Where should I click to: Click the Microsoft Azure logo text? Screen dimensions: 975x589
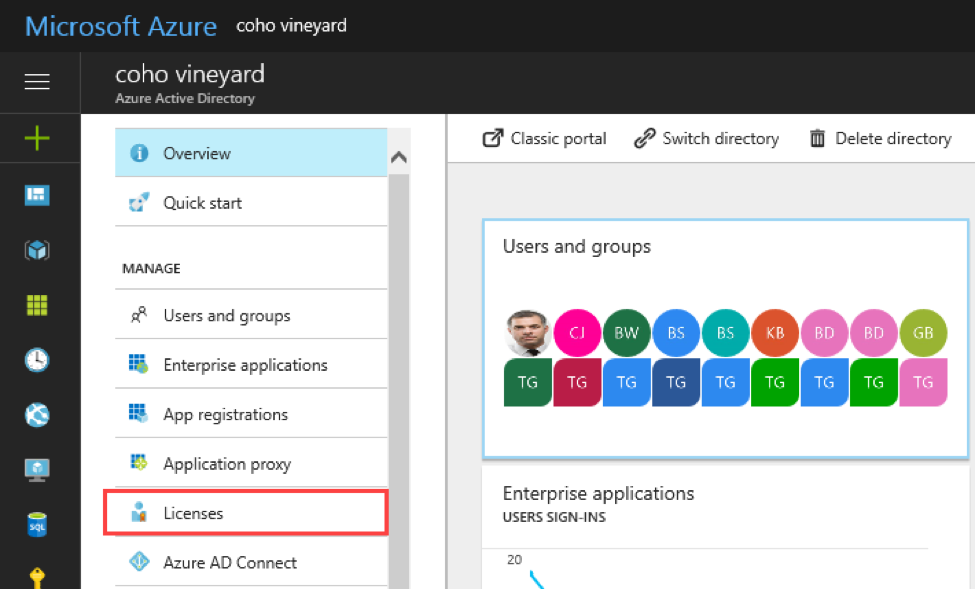(x=121, y=26)
